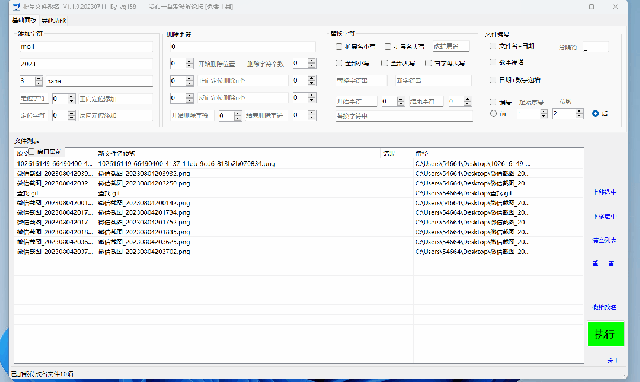Click the topmost blue link right of the file list
The height and width of the screenshot is (382, 640).
click(605, 192)
